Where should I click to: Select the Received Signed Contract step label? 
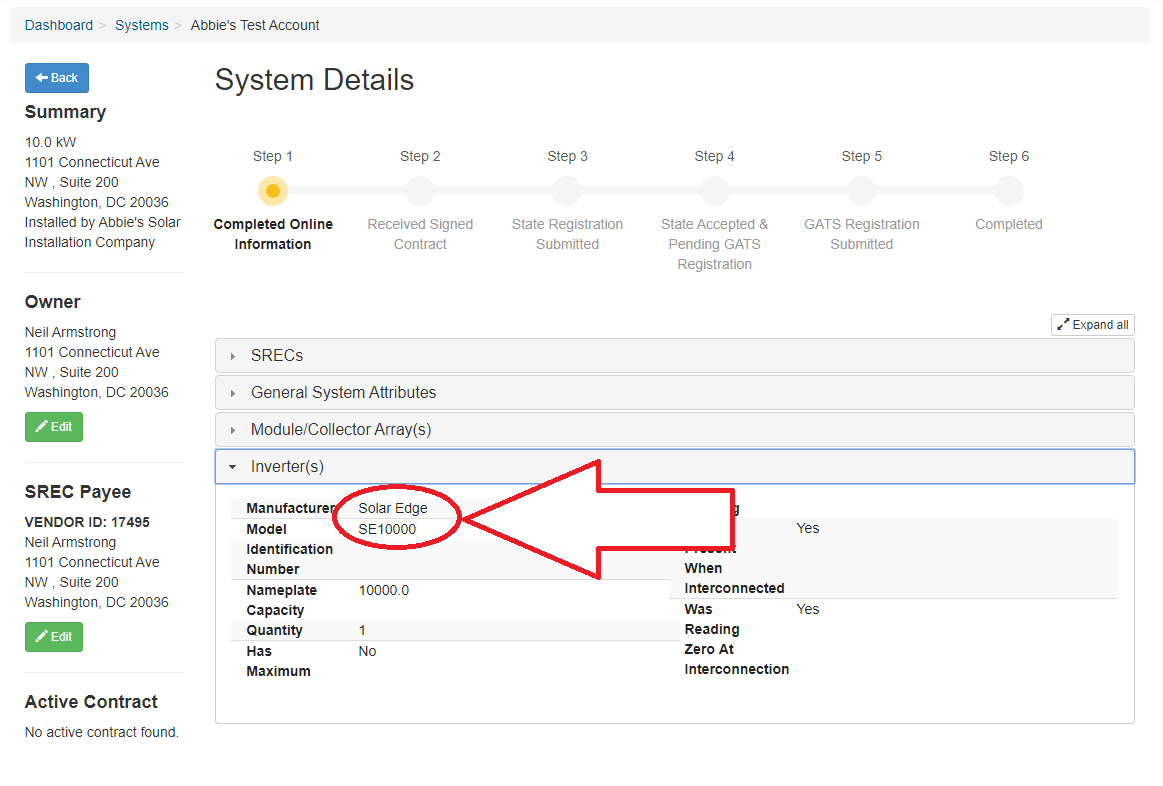(x=420, y=234)
